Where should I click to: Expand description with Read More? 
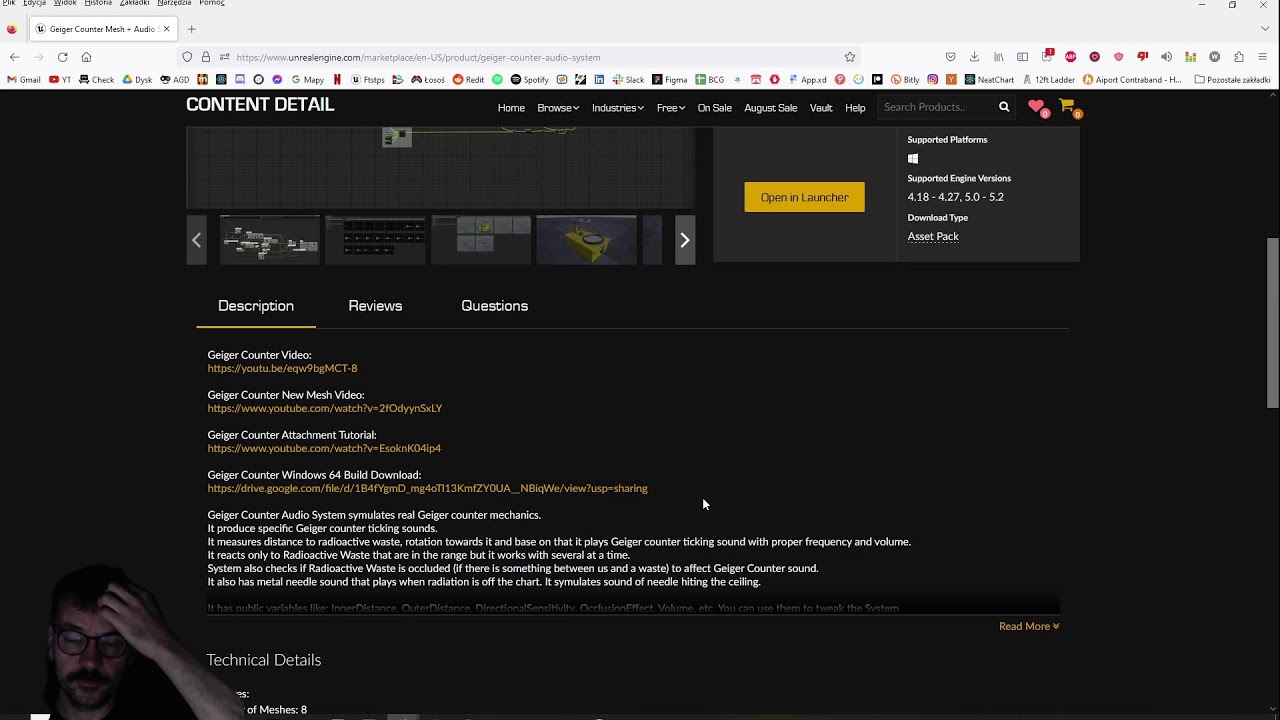[x=1029, y=626]
